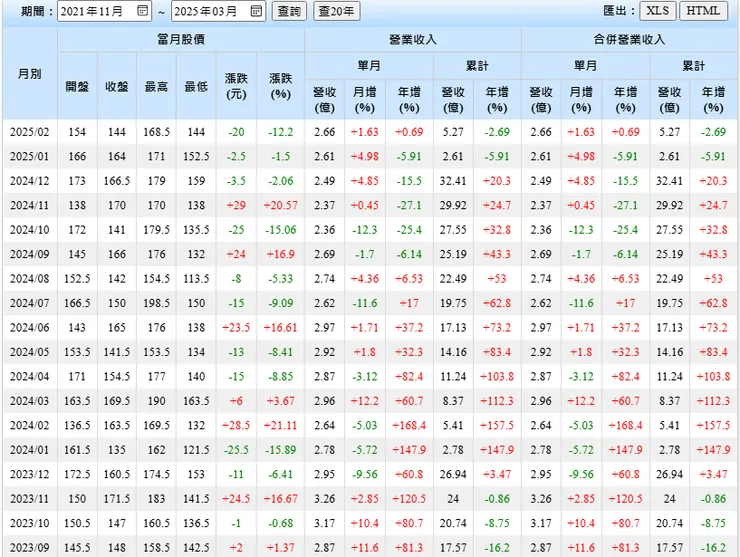This screenshot has width=740, height=557.
Task: Select the 2024/12 month cell
Action: [x=30, y=181]
